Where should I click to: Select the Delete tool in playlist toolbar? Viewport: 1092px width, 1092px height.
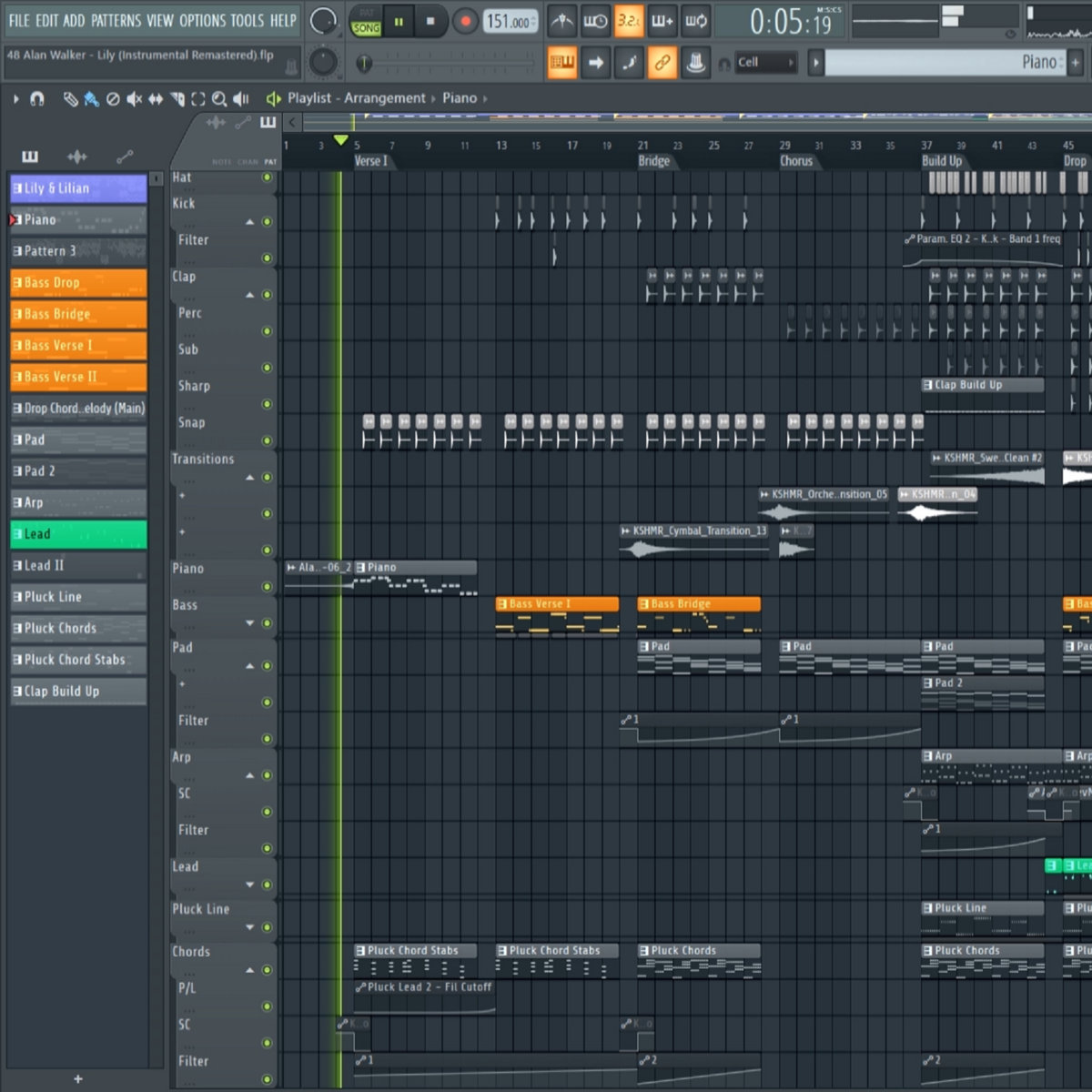113,99
